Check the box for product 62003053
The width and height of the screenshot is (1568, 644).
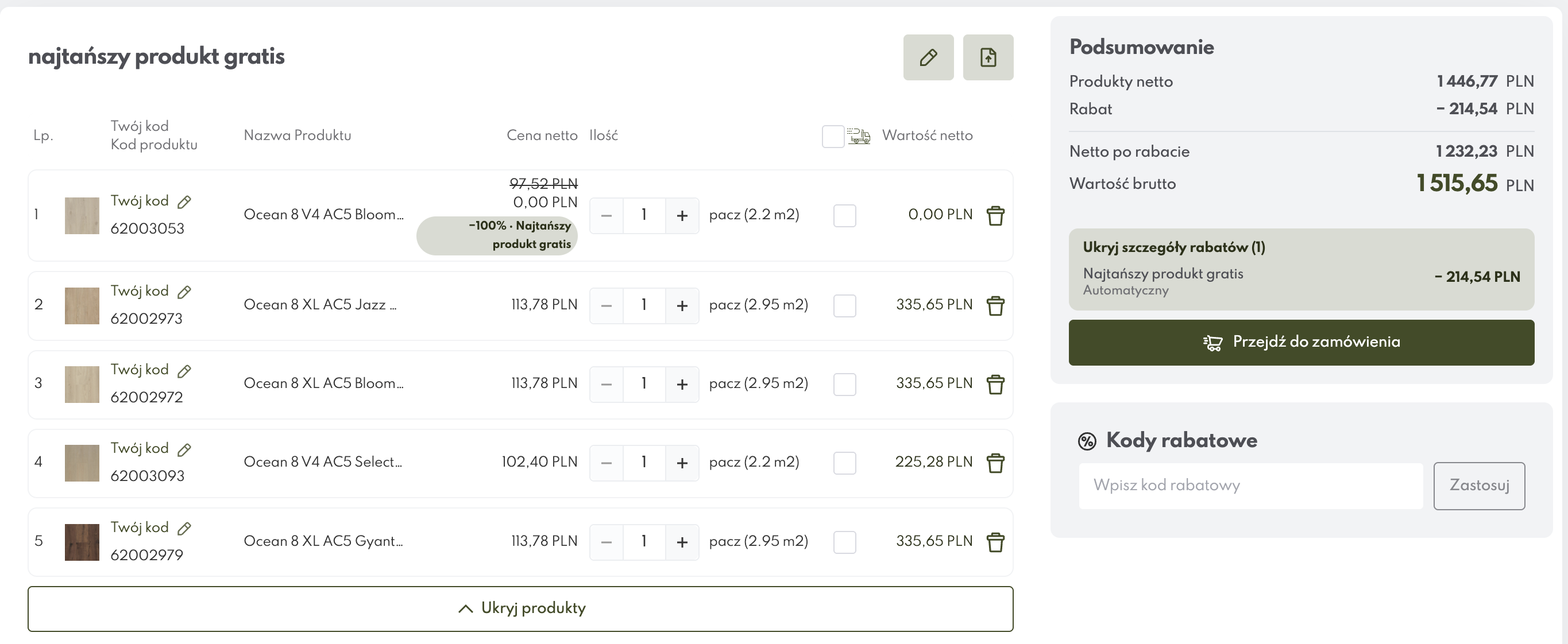tap(844, 215)
